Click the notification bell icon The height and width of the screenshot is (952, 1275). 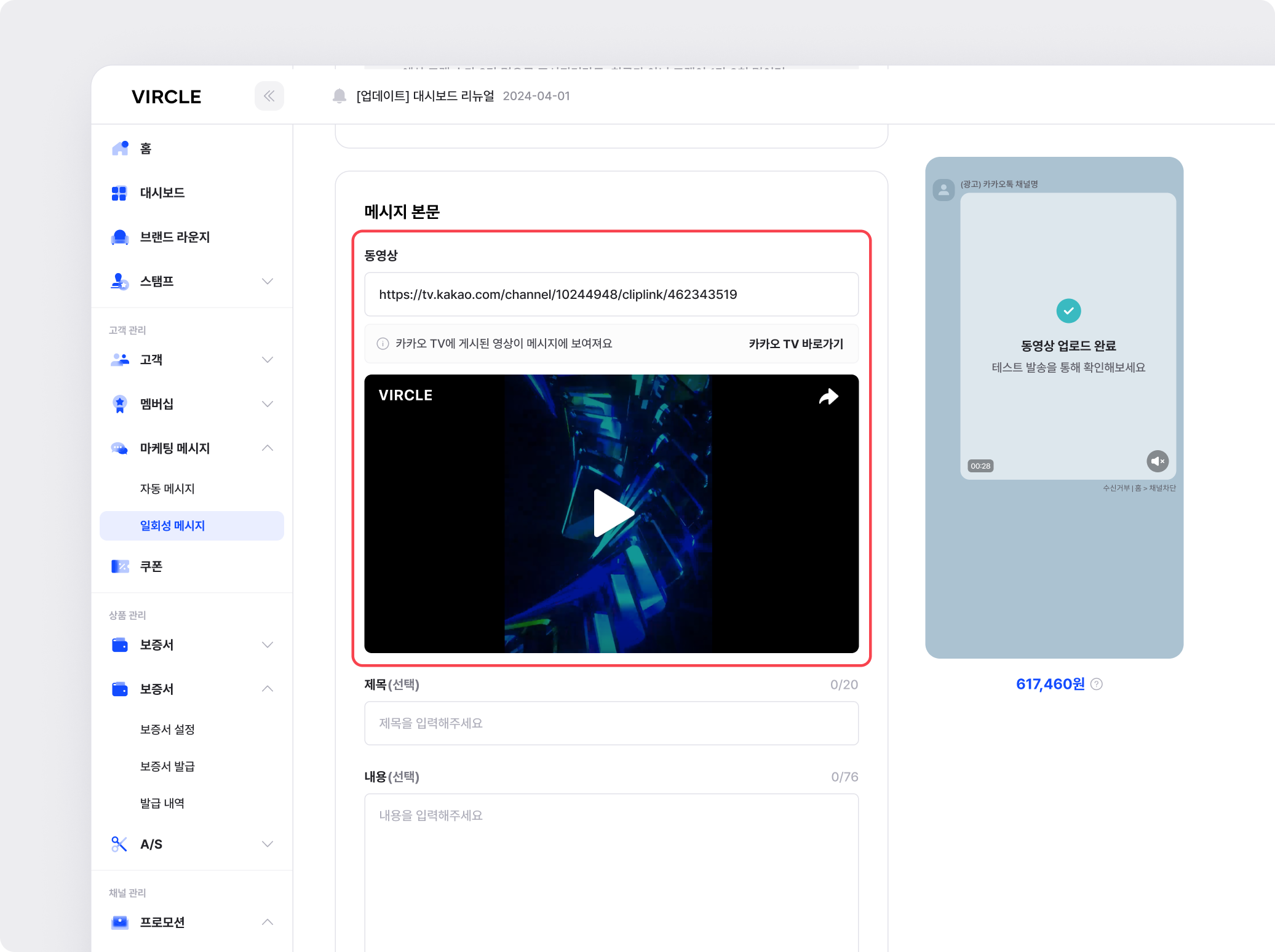(339, 96)
